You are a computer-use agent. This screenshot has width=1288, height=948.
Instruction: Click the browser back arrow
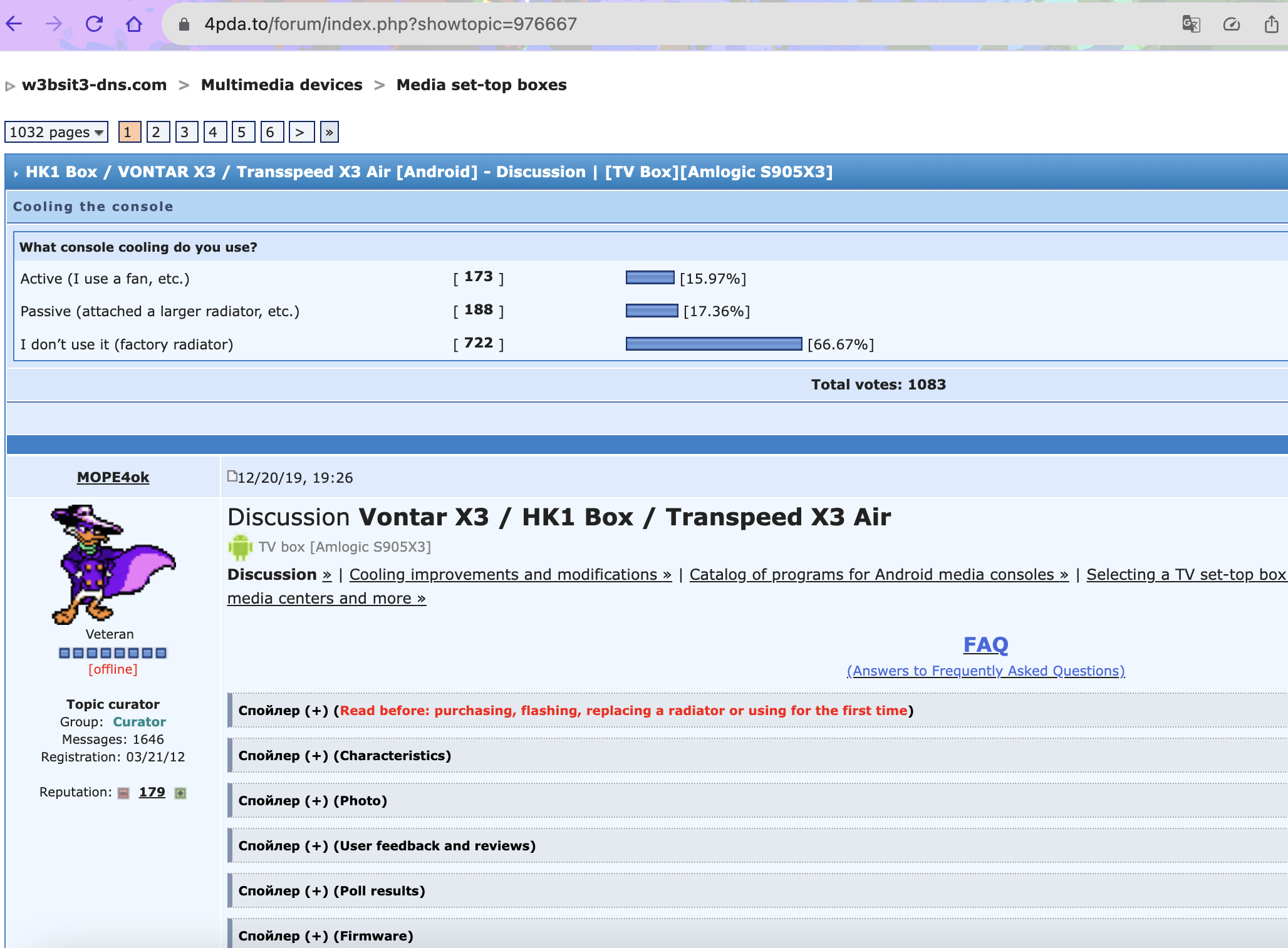(14, 24)
